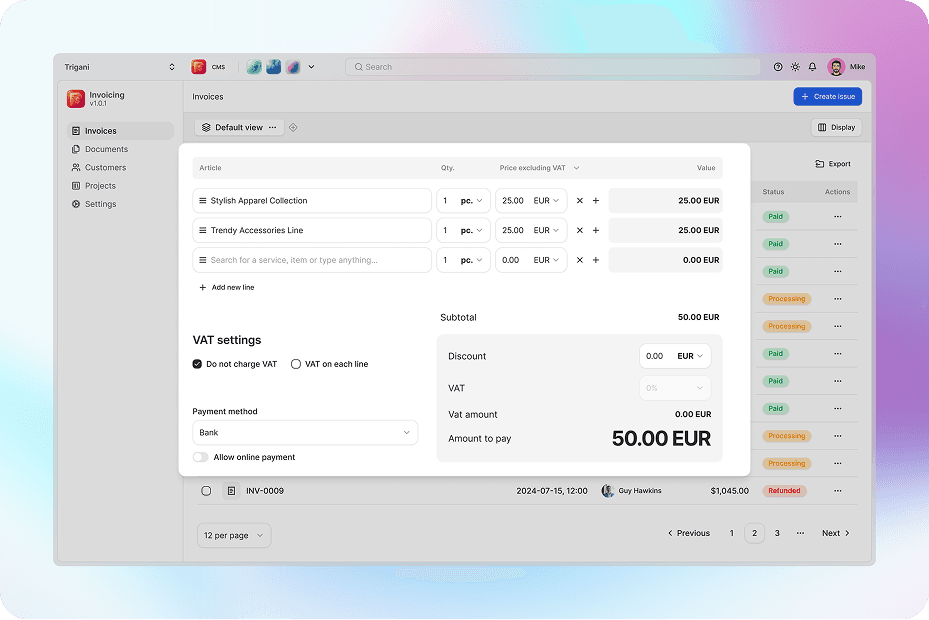Go to Documents in the sidebar
The height and width of the screenshot is (620, 929).
[106, 149]
